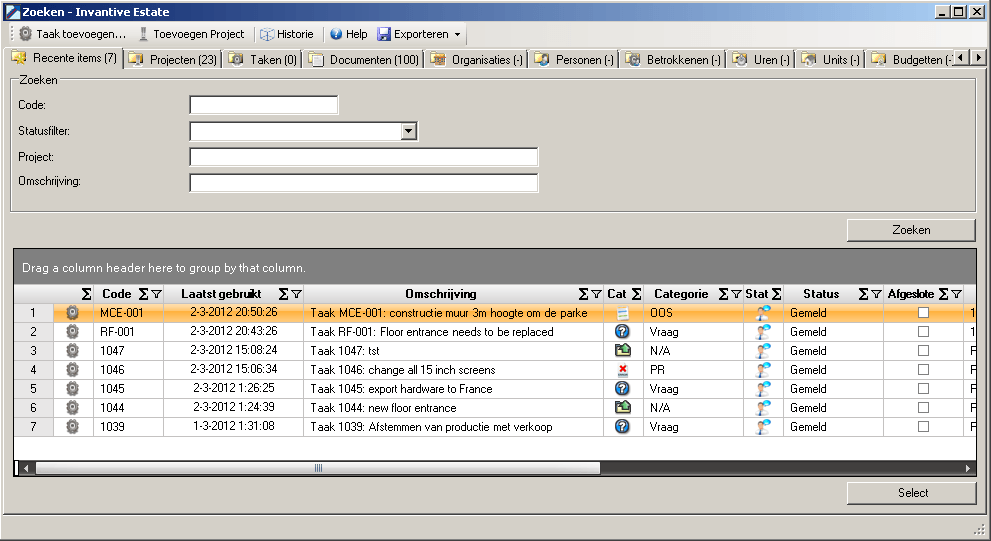This screenshot has width=991, height=541.
Task: Click Taak toevoegen in the toolbar
Action: [72, 34]
